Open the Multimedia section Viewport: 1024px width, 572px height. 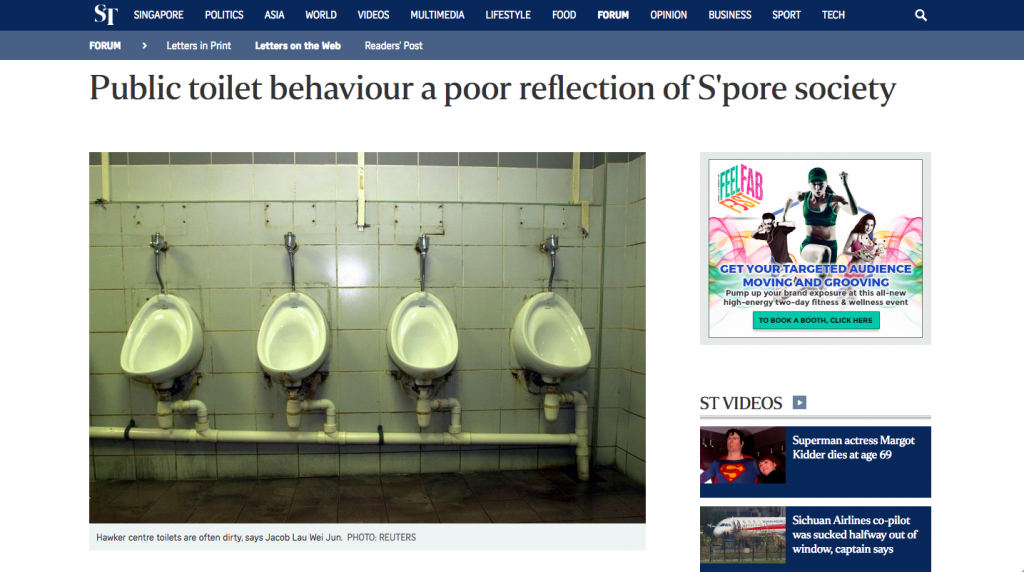point(438,15)
